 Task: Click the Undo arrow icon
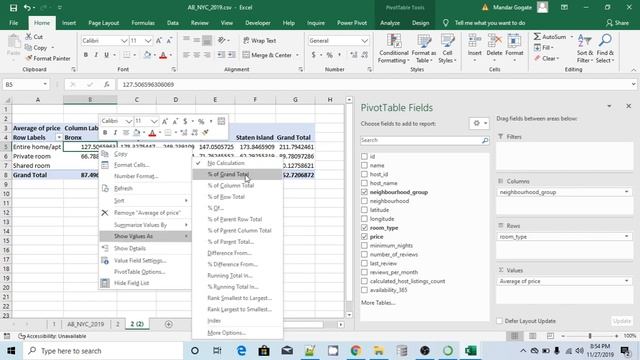coord(27,8)
